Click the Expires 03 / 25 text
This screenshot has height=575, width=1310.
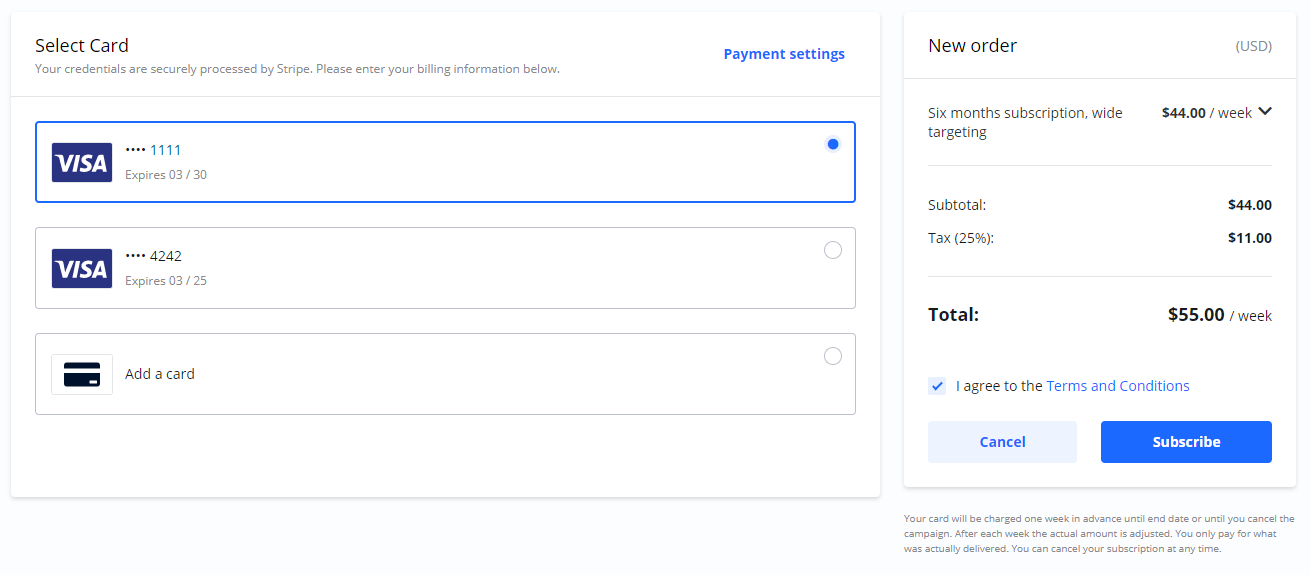(x=166, y=281)
